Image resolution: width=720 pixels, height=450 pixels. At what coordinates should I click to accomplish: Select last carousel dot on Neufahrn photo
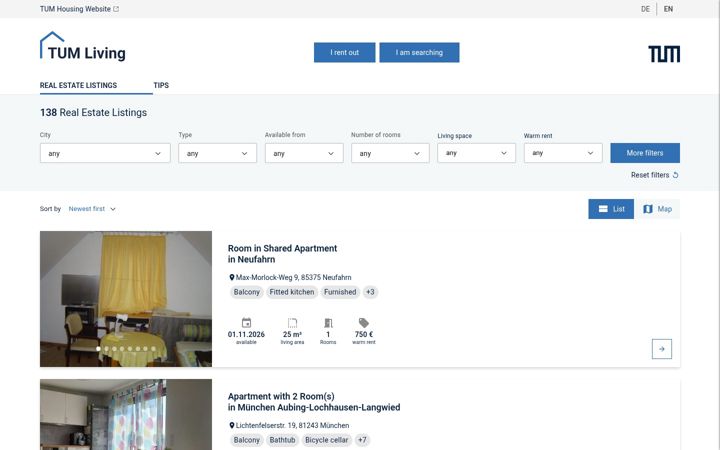click(x=153, y=349)
